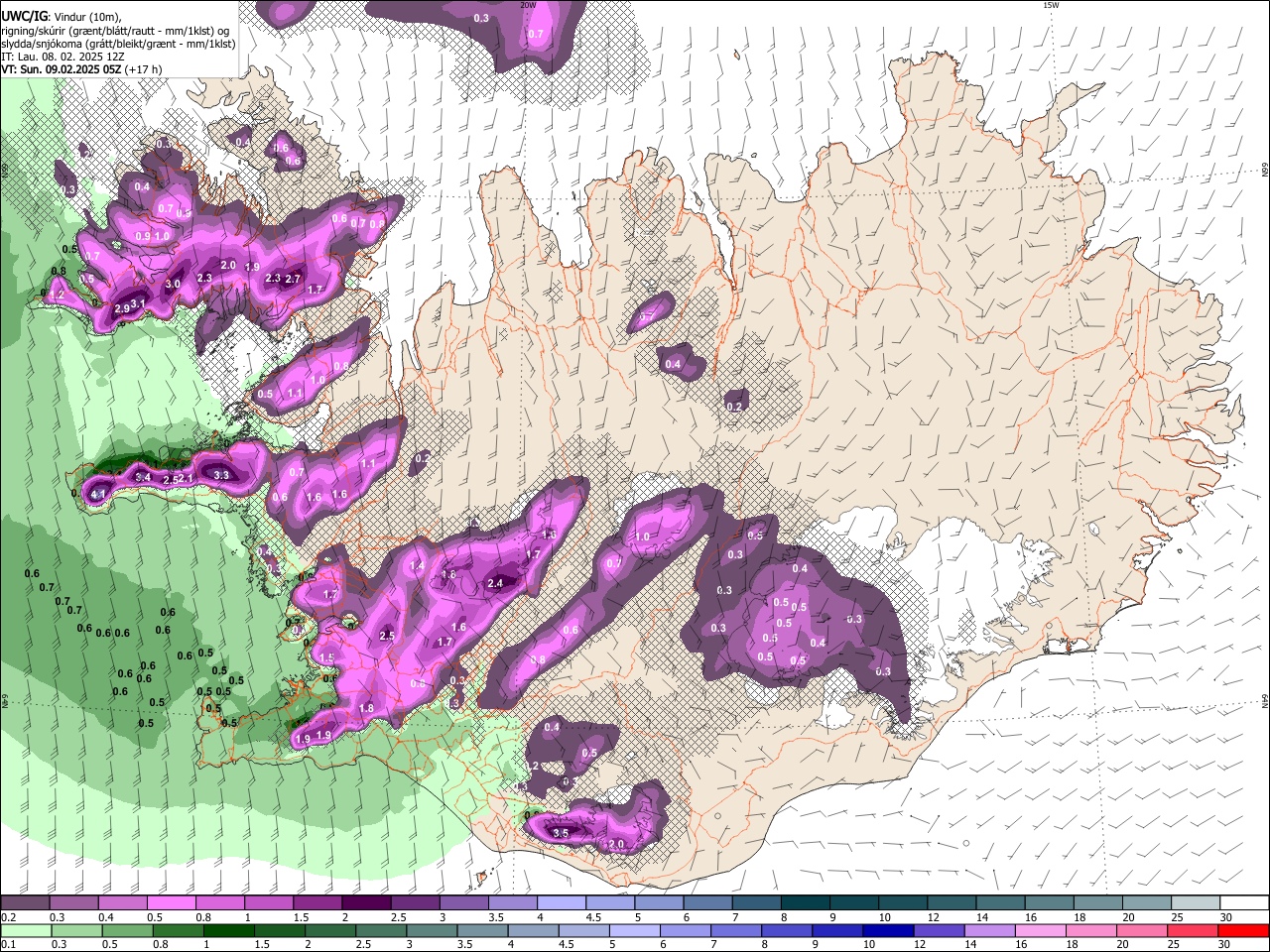Click the 'VT: Sun. 09.02.2025 05Z' valid time
Image resolution: width=1270 pixels, height=952 pixels.
click(x=62, y=69)
